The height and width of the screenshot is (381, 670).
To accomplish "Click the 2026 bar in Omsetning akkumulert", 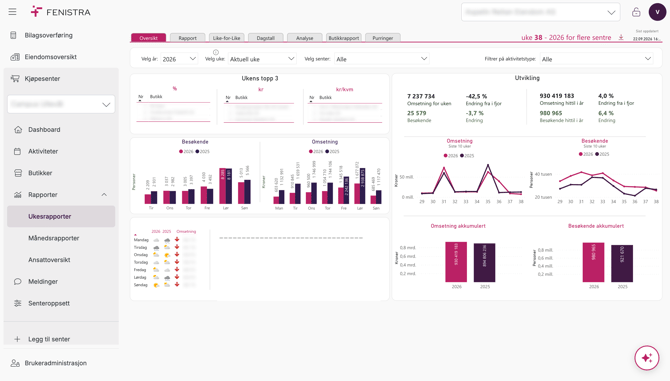I will point(456,262).
